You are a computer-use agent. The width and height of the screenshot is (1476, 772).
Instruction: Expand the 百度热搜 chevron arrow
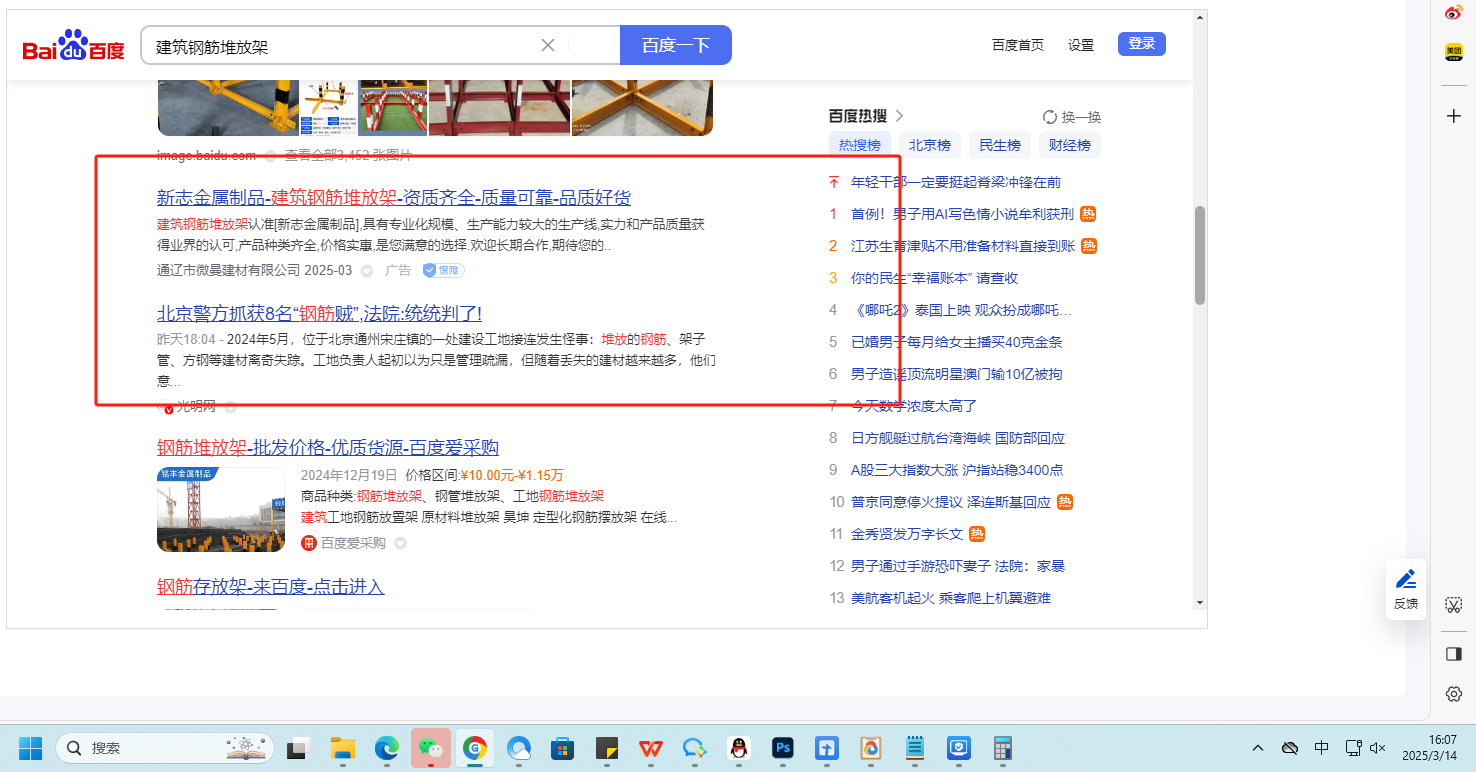tap(899, 116)
